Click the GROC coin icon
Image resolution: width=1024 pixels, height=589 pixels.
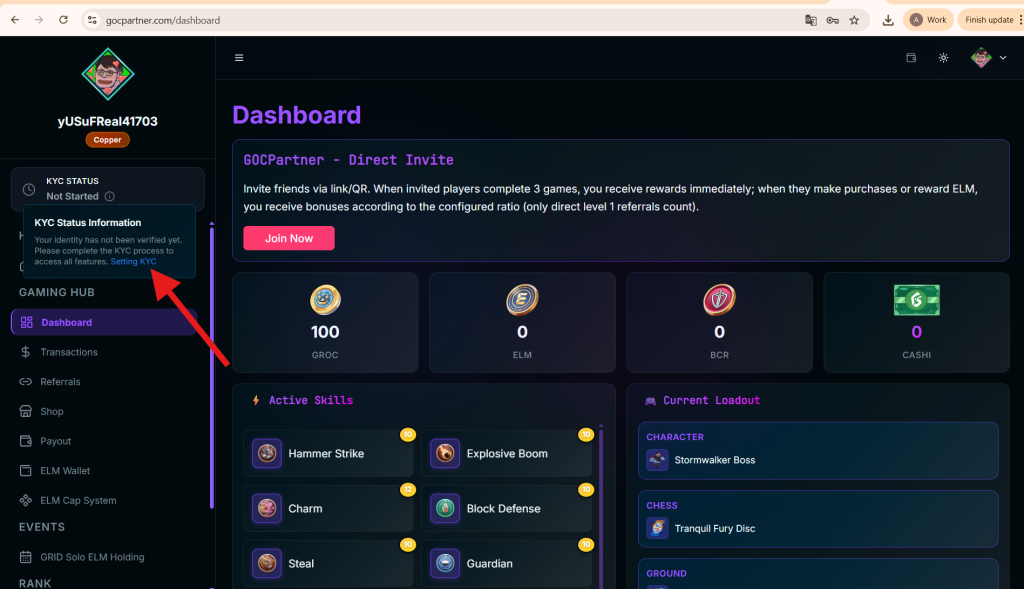pos(325,299)
